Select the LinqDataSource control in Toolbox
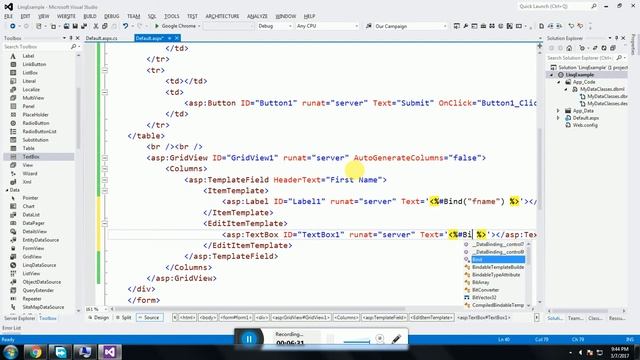 coord(39,265)
